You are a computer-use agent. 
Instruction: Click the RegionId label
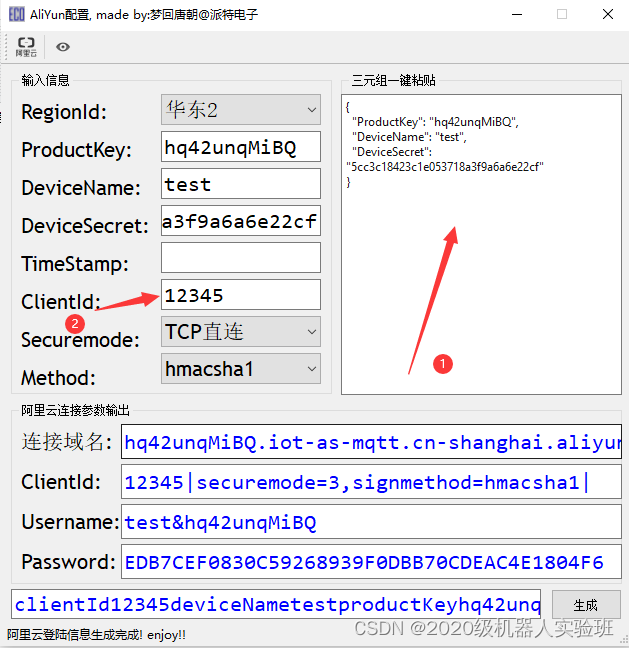click(x=64, y=112)
